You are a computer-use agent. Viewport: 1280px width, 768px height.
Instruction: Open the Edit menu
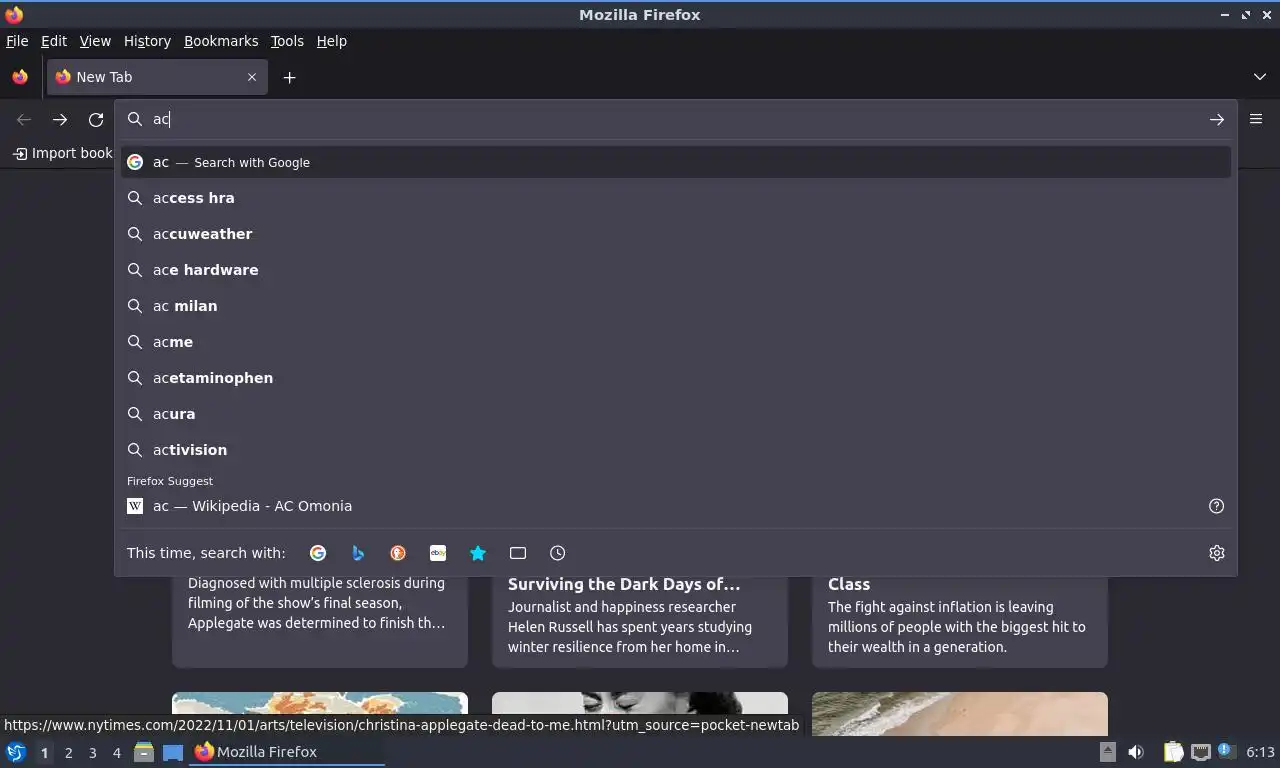(54, 41)
